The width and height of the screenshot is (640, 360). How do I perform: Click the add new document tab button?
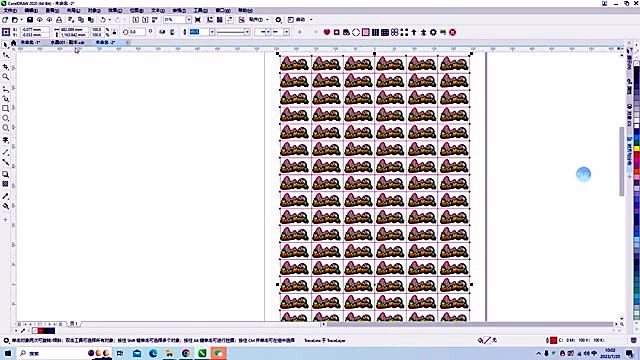click(128, 42)
